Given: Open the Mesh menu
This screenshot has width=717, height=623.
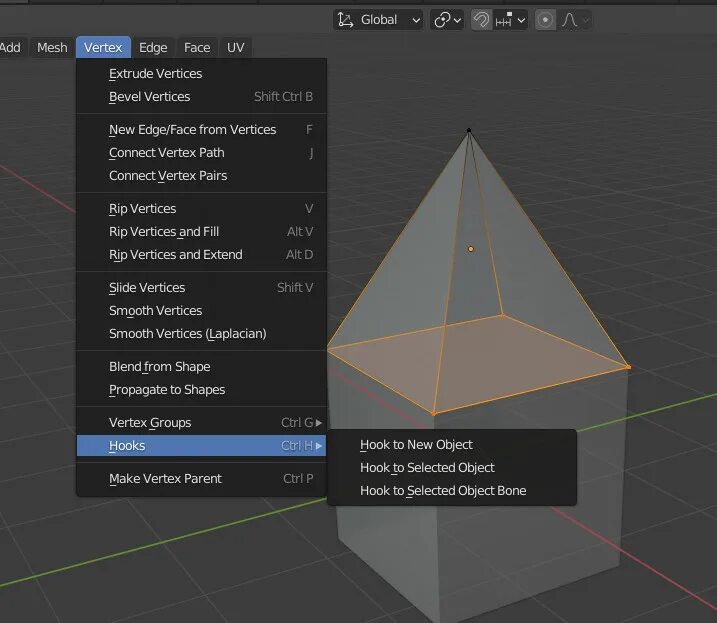Looking at the screenshot, I should click(52, 48).
